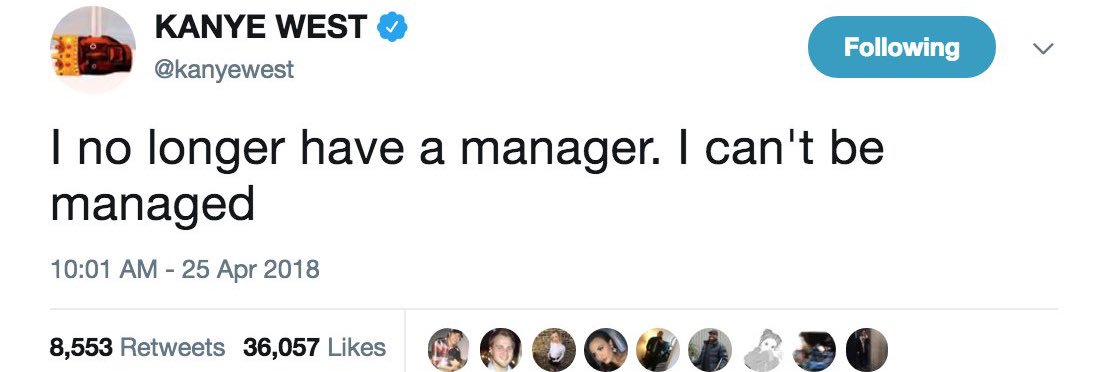
Task: View the 8,553 Retweets list
Action: click(137, 348)
